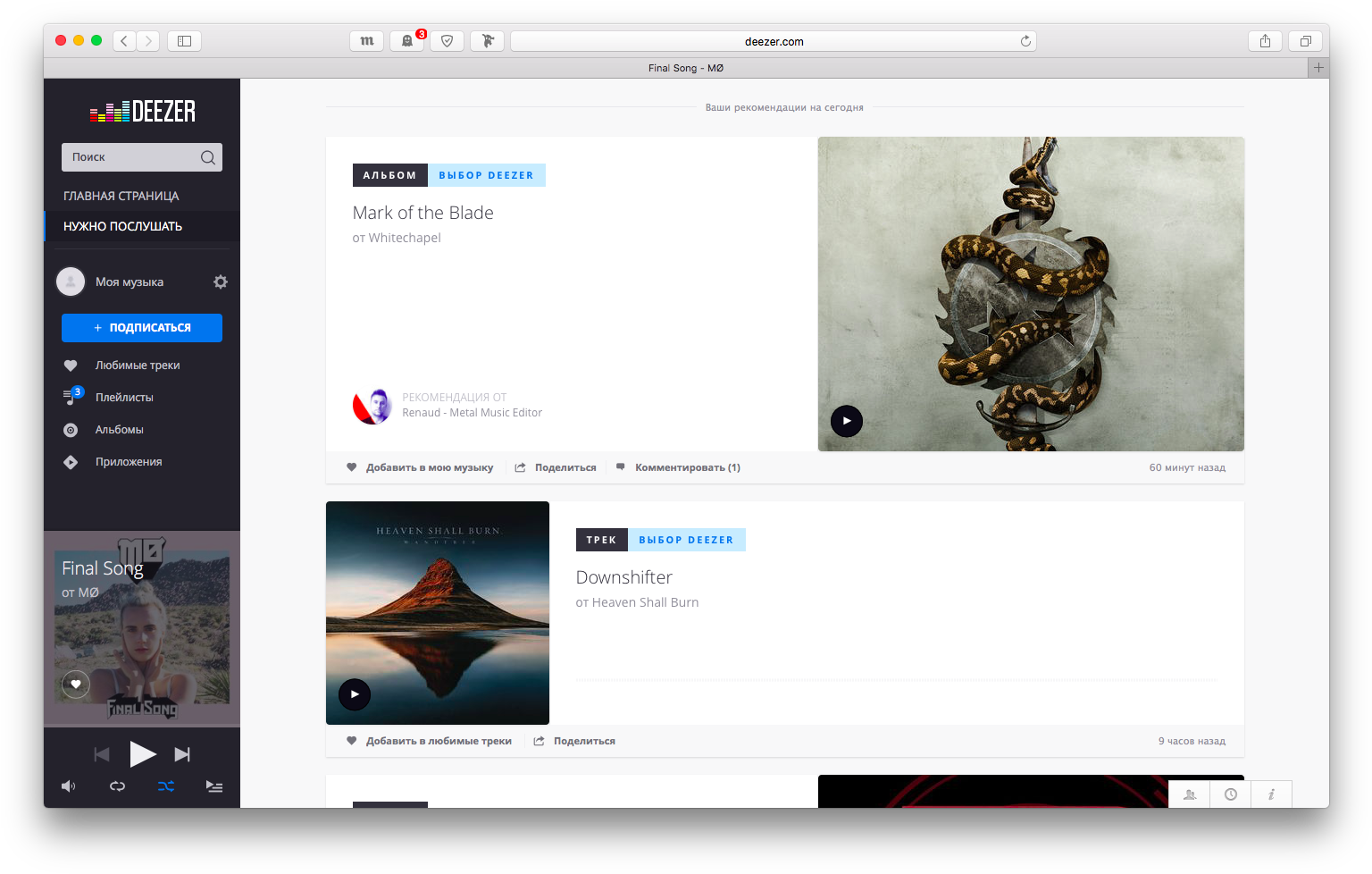Open Плейлисты in sidebar
Viewport: 1372px width, 874px height.
(x=124, y=398)
